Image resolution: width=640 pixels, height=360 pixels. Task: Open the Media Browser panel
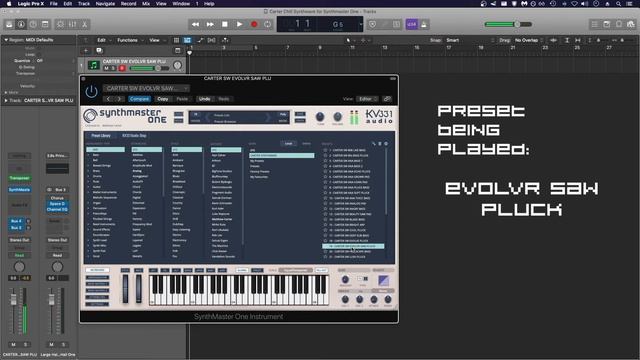tap(631, 24)
